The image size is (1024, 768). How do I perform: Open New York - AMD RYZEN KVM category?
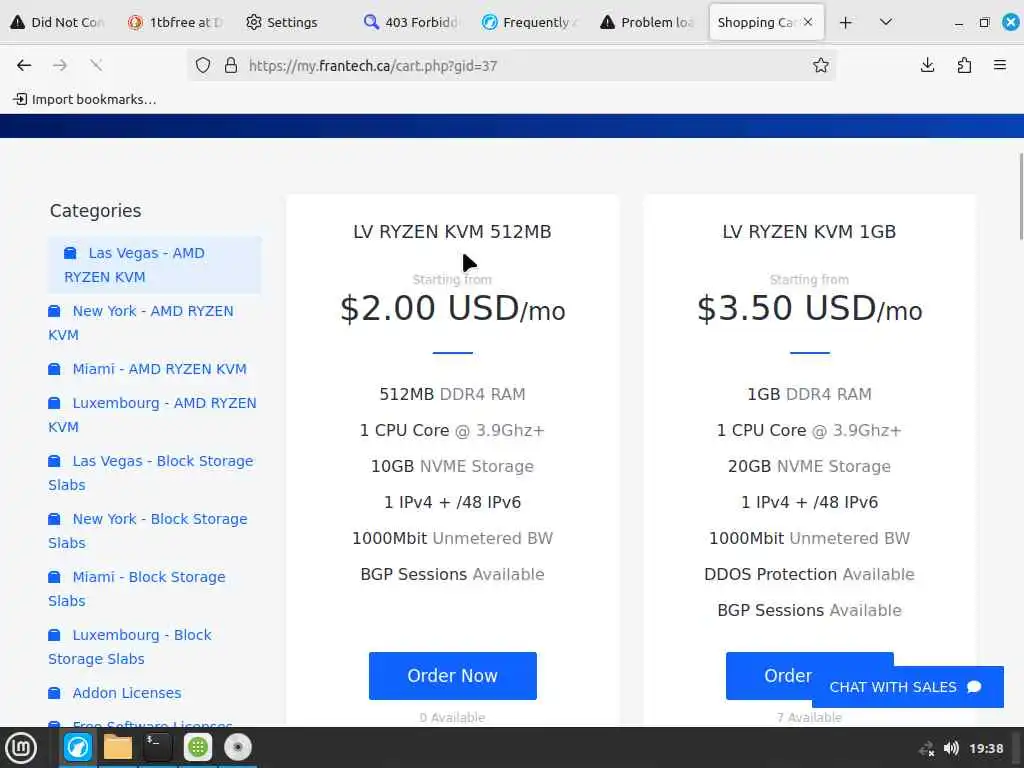[x=140, y=323]
